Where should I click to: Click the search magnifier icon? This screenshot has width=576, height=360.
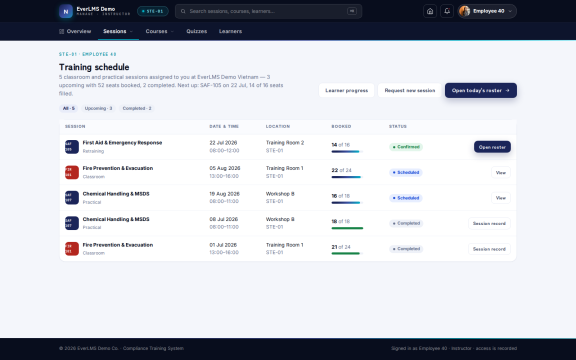[183, 11]
